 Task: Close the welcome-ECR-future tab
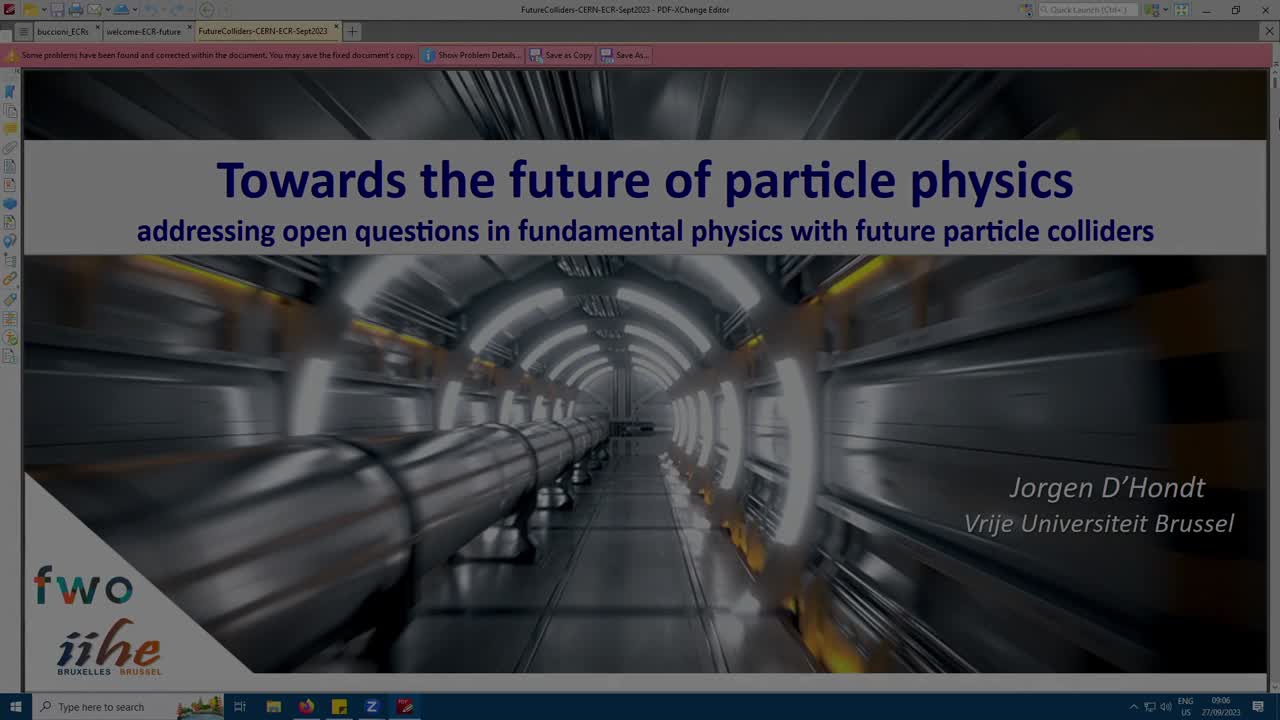[190, 27]
